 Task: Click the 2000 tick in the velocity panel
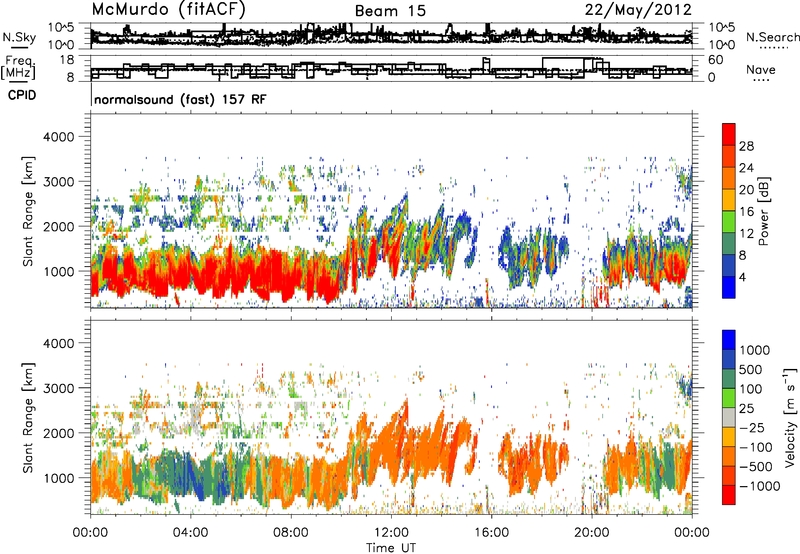58,433
